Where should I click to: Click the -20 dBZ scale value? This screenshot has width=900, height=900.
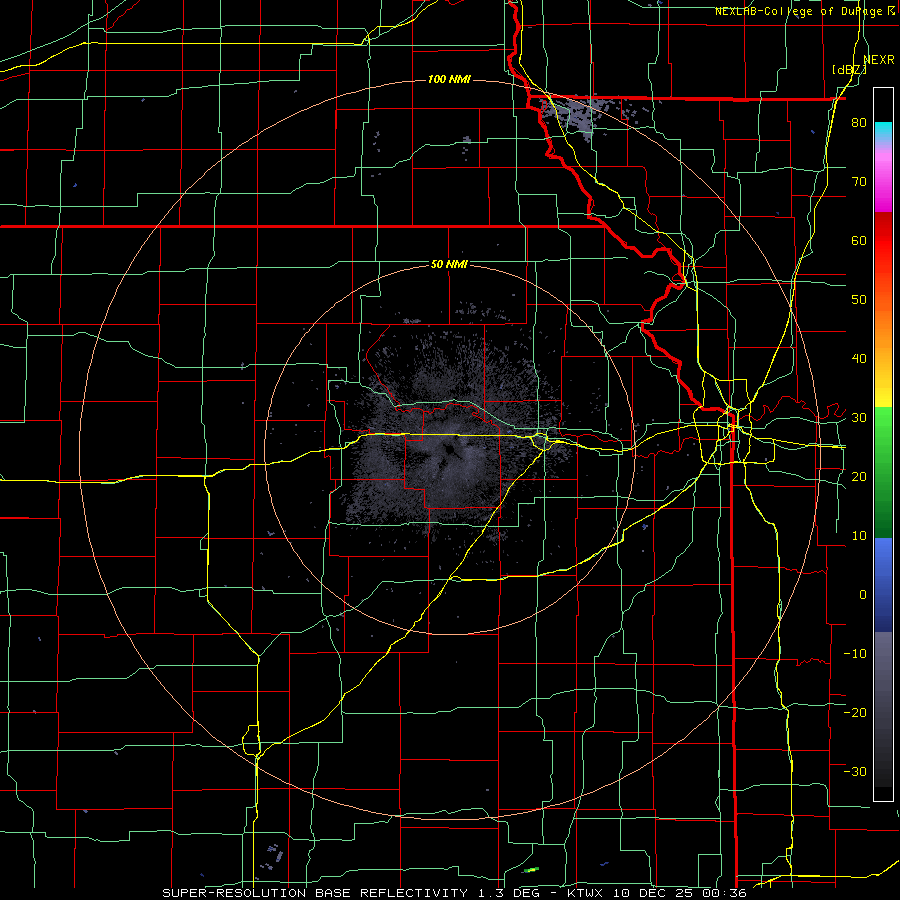tap(855, 712)
